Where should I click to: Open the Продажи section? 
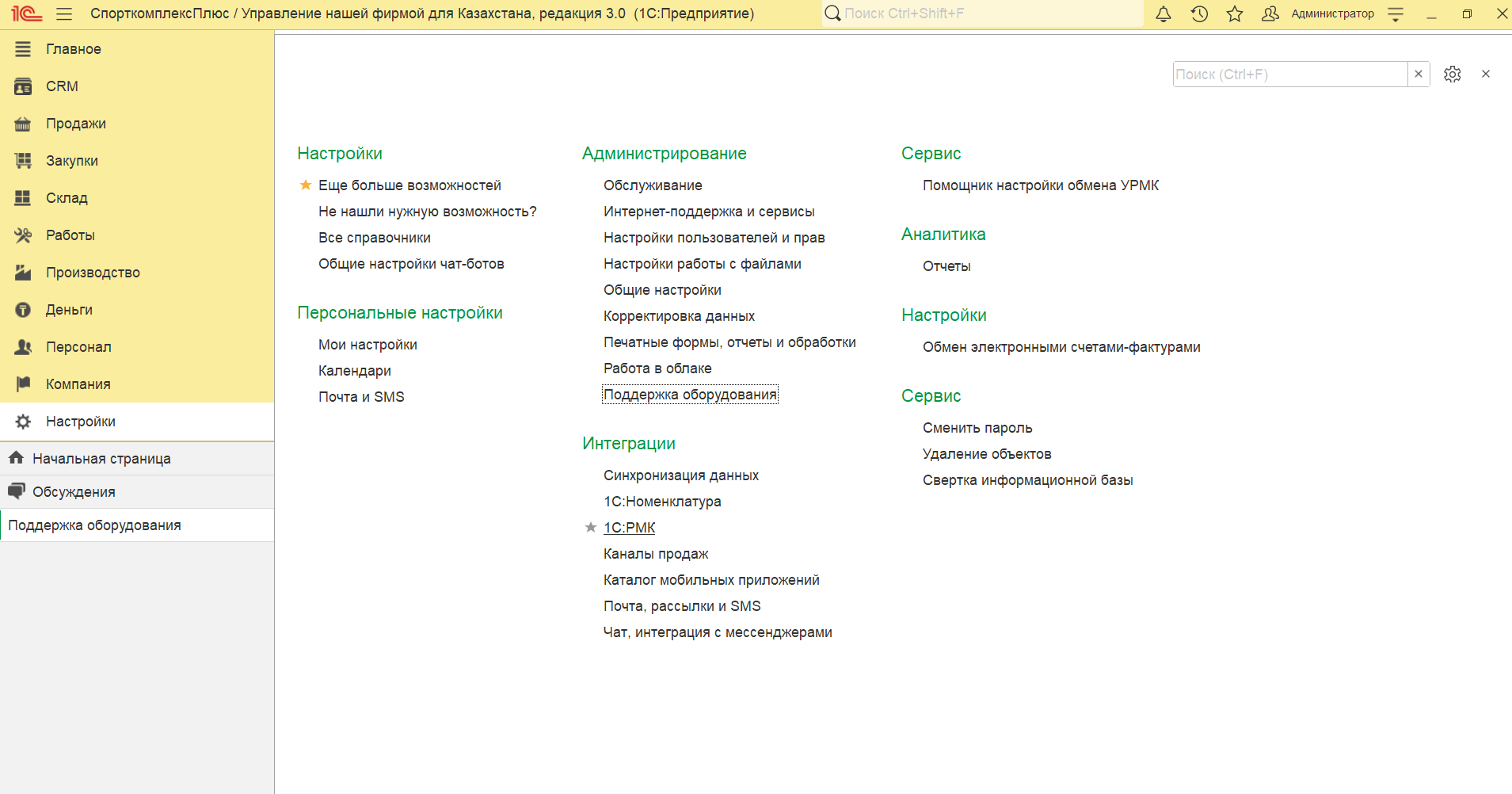[137, 124]
